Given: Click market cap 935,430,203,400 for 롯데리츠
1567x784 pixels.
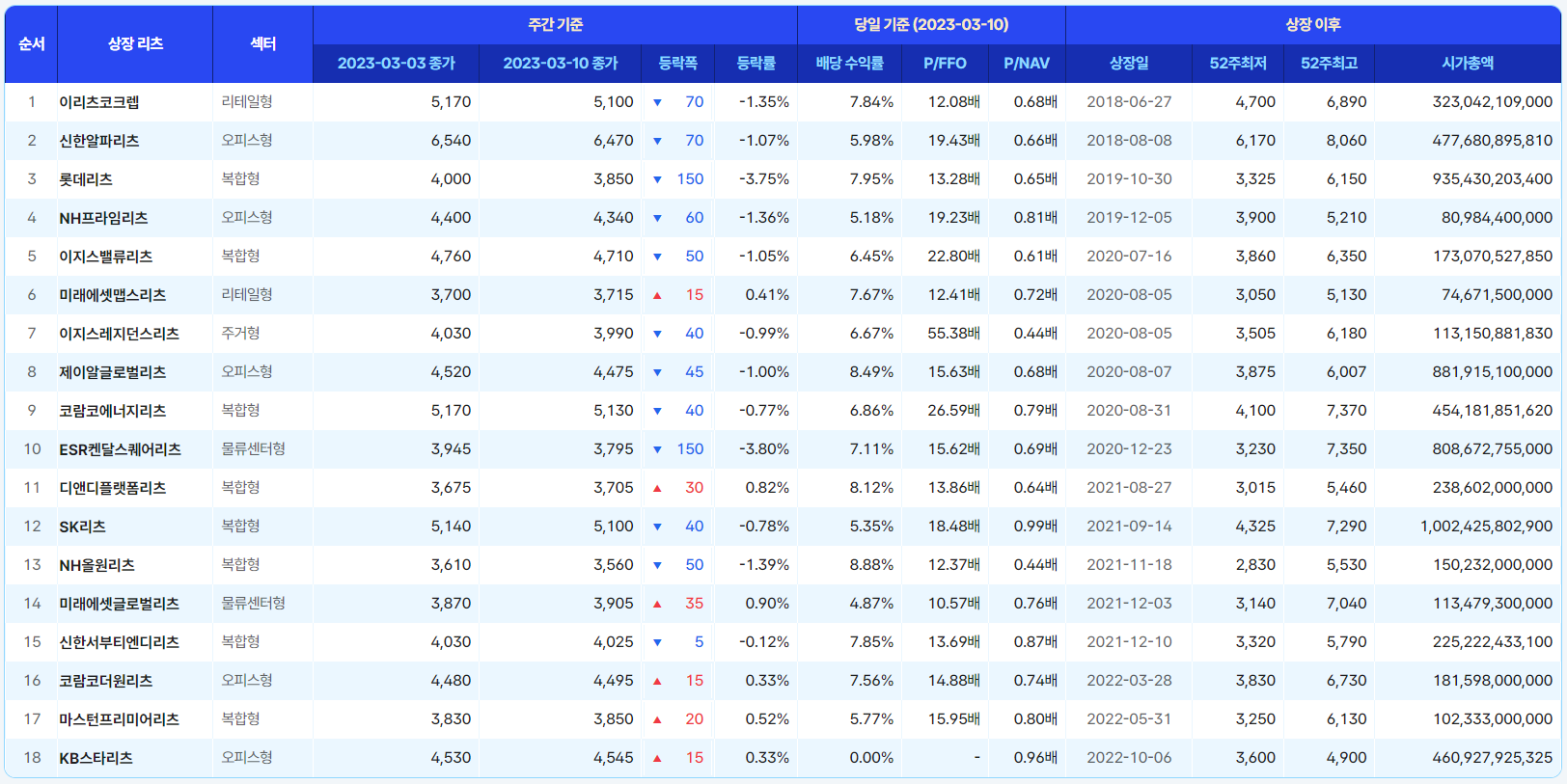Looking at the screenshot, I should (1493, 179).
